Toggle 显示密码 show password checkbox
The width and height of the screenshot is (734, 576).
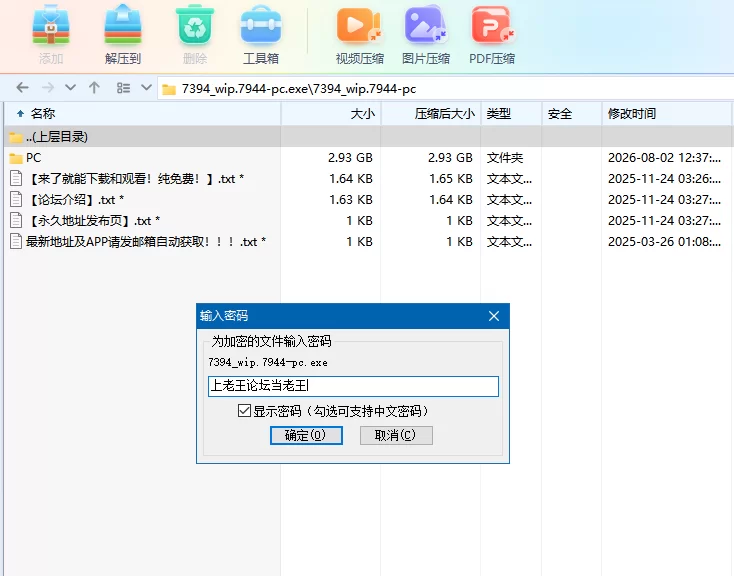244,411
